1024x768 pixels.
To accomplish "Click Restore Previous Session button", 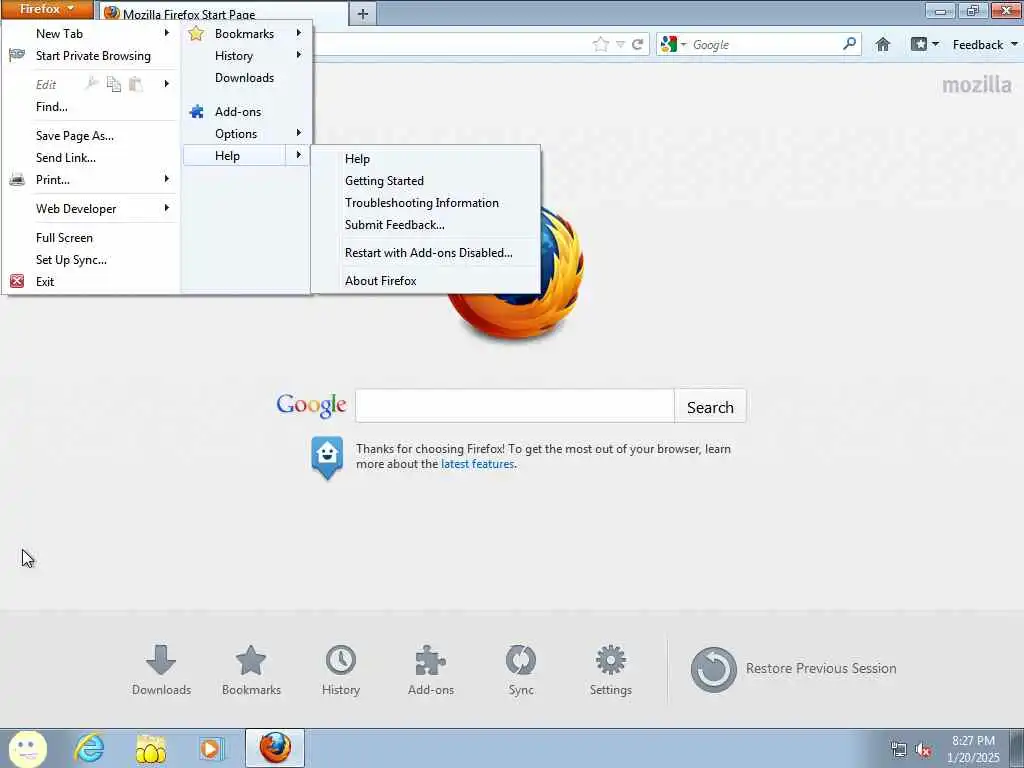I will click(x=793, y=669).
